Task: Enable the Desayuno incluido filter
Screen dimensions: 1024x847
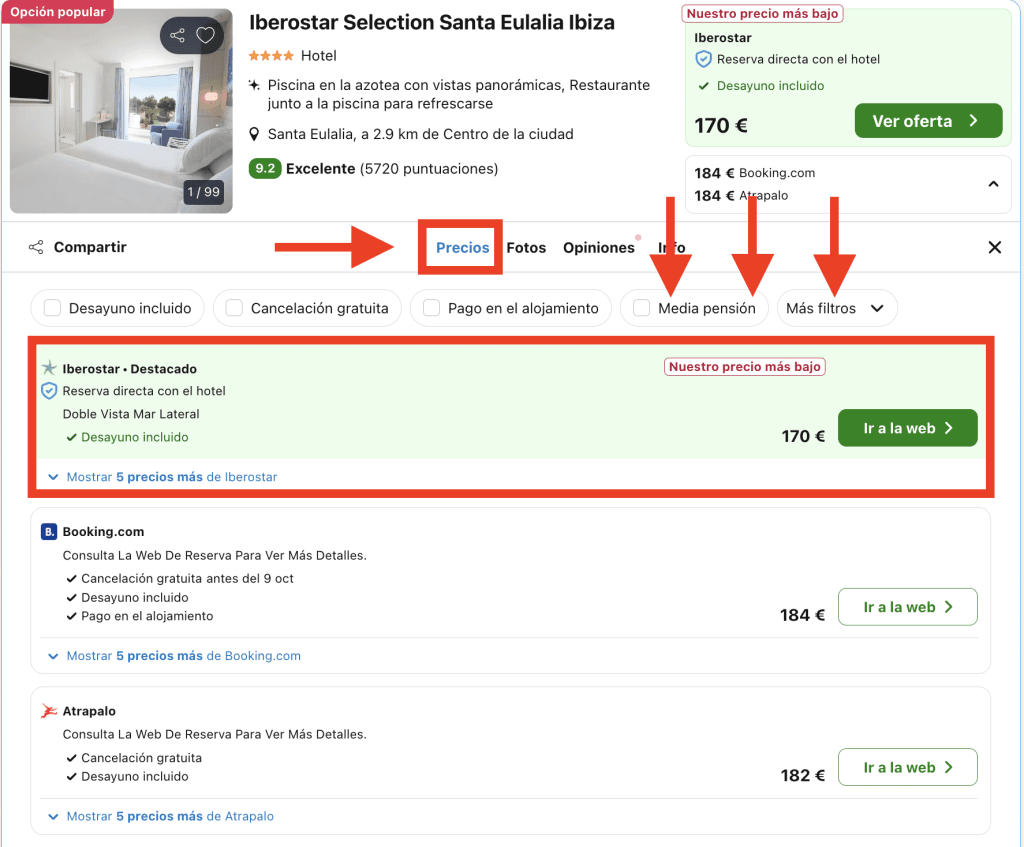Action: pyautogui.click(x=53, y=308)
